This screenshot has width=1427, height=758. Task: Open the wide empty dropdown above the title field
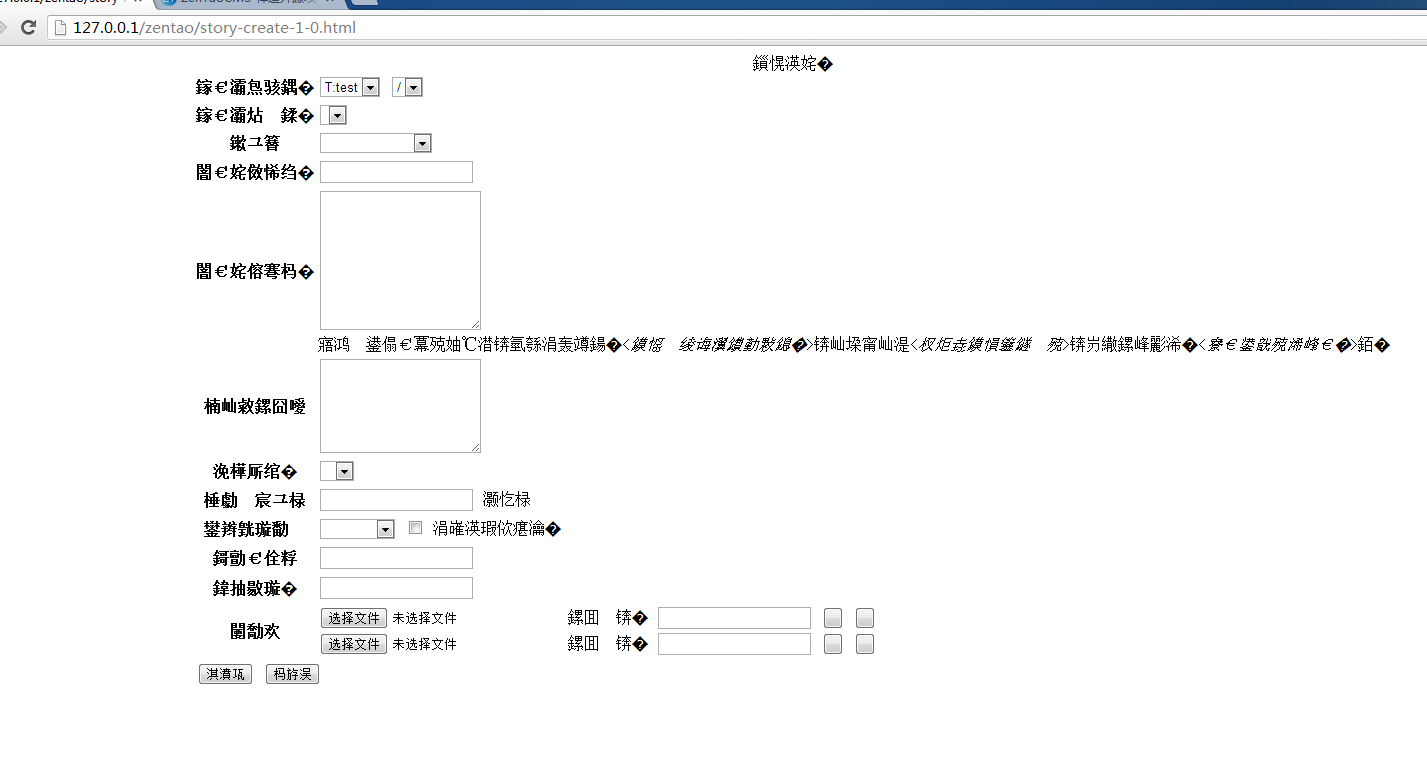pyautogui.click(x=376, y=143)
